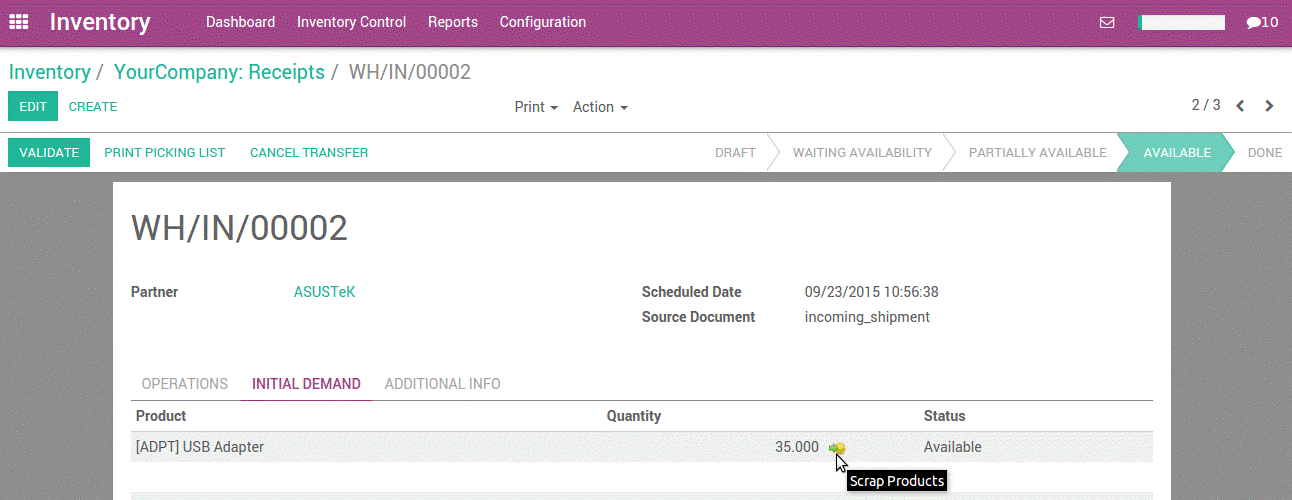
Task: Open the apps grid menu icon
Action: pos(18,22)
